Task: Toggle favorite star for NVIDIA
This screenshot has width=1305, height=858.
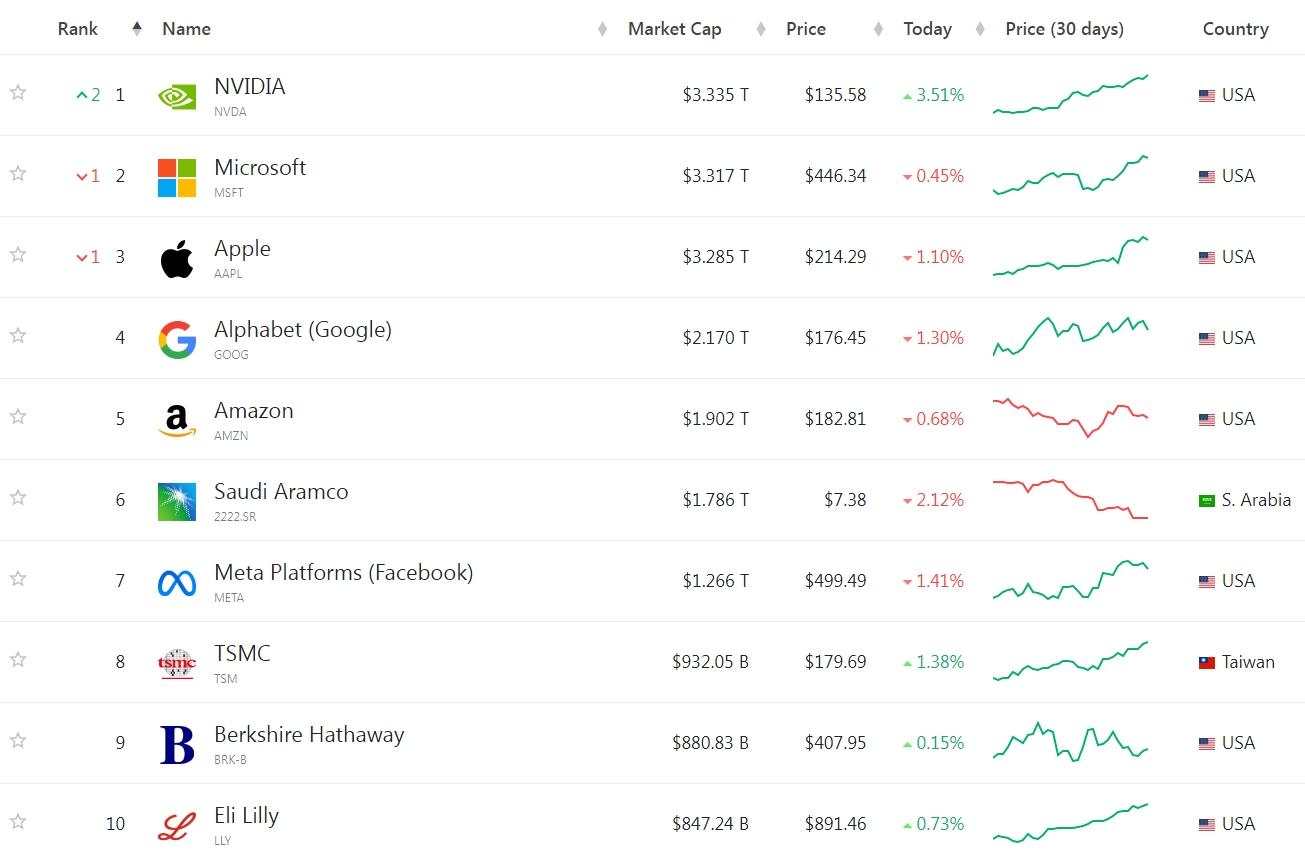Action: coord(18,93)
